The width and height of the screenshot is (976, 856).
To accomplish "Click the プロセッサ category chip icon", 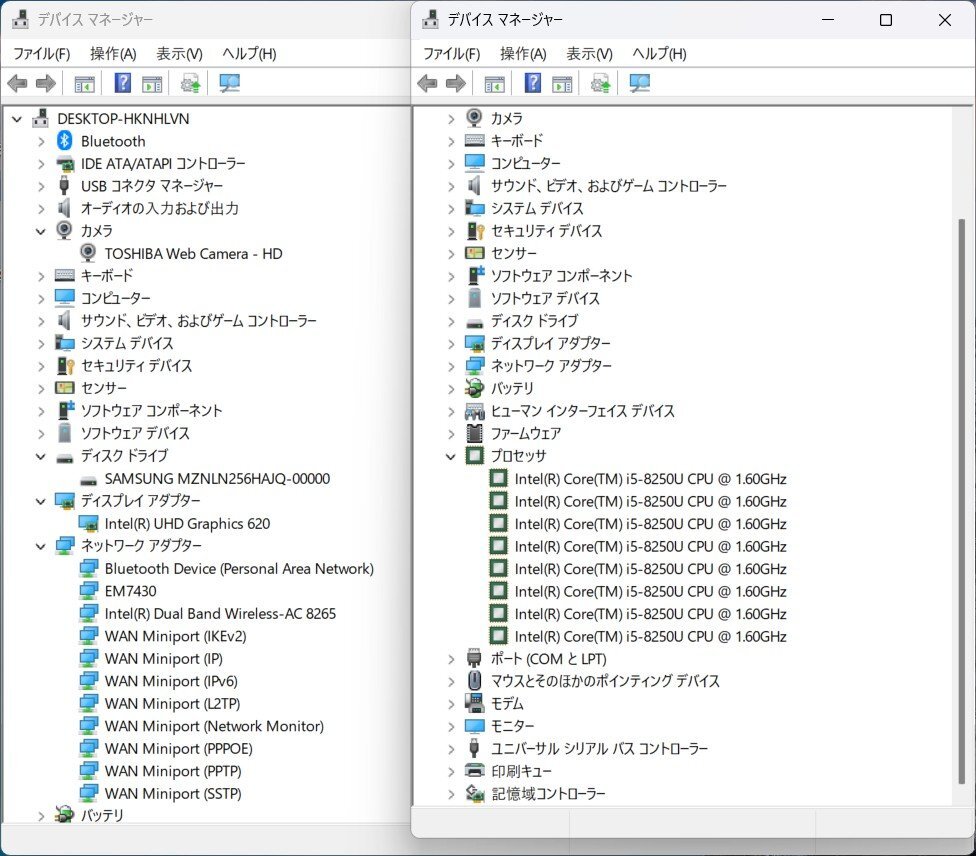I will tap(475, 456).
